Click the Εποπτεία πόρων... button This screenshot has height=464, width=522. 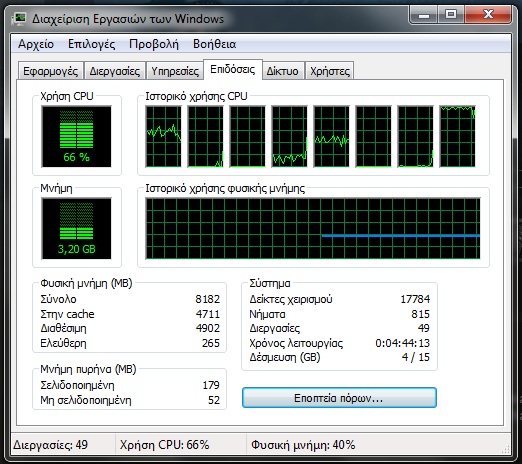pos(339,398)
